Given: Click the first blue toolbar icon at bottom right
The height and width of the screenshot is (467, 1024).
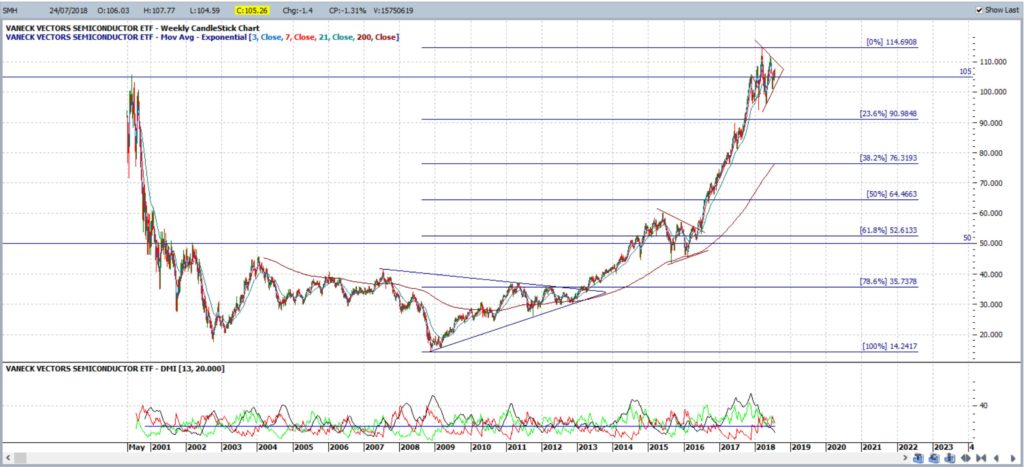Looking at the screenshot, I should click(x=919, y=458).
